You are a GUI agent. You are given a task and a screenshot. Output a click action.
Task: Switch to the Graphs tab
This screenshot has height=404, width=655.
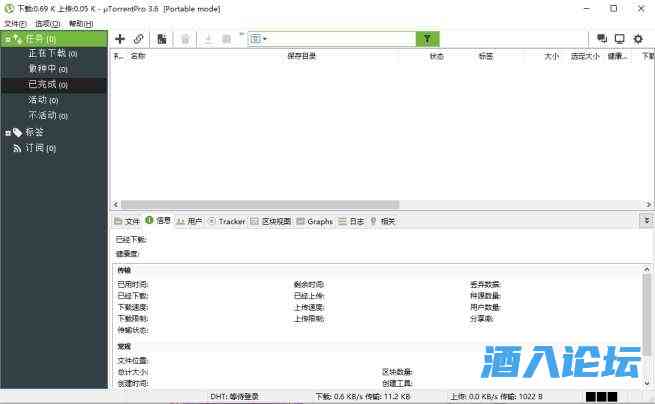[315, 221]
